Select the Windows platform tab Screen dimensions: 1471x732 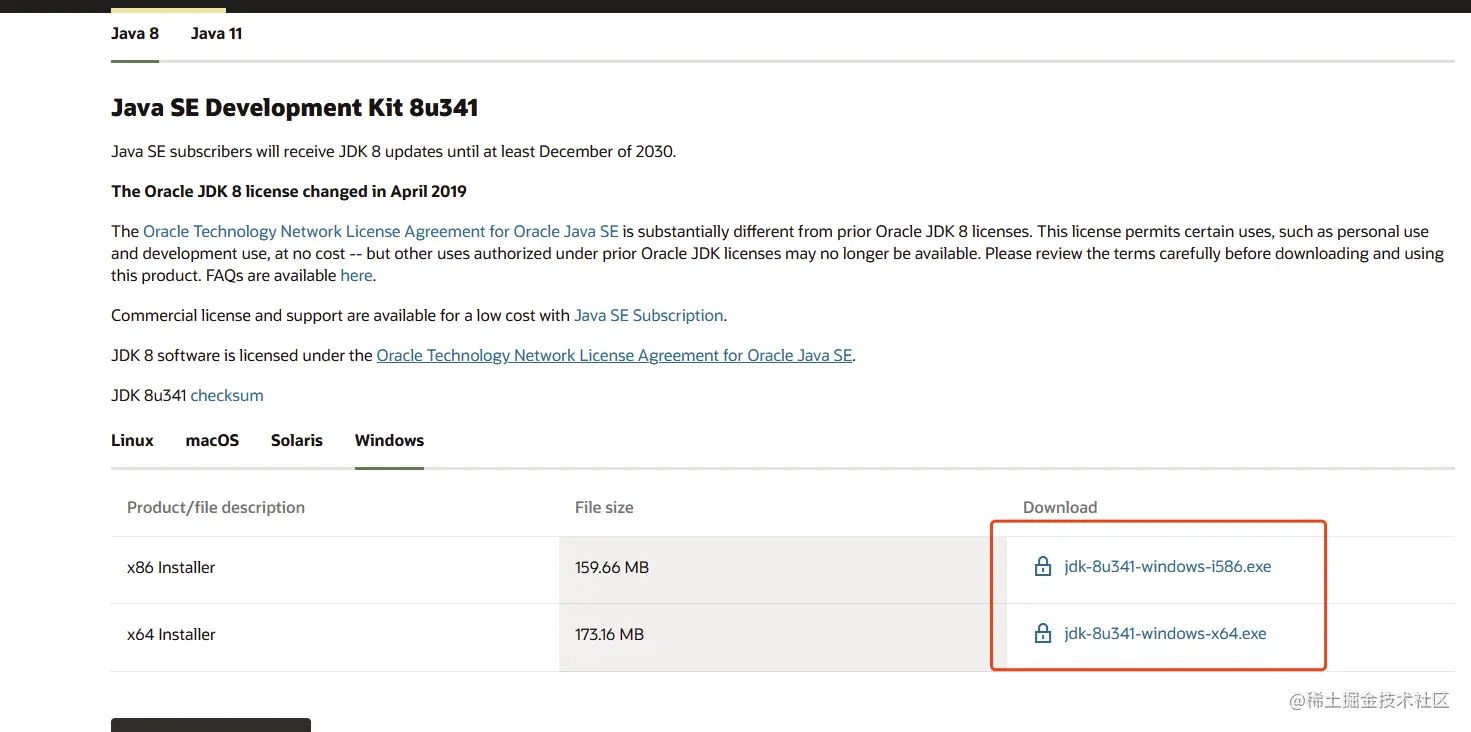pyautogui.click(x=389, y=440)
